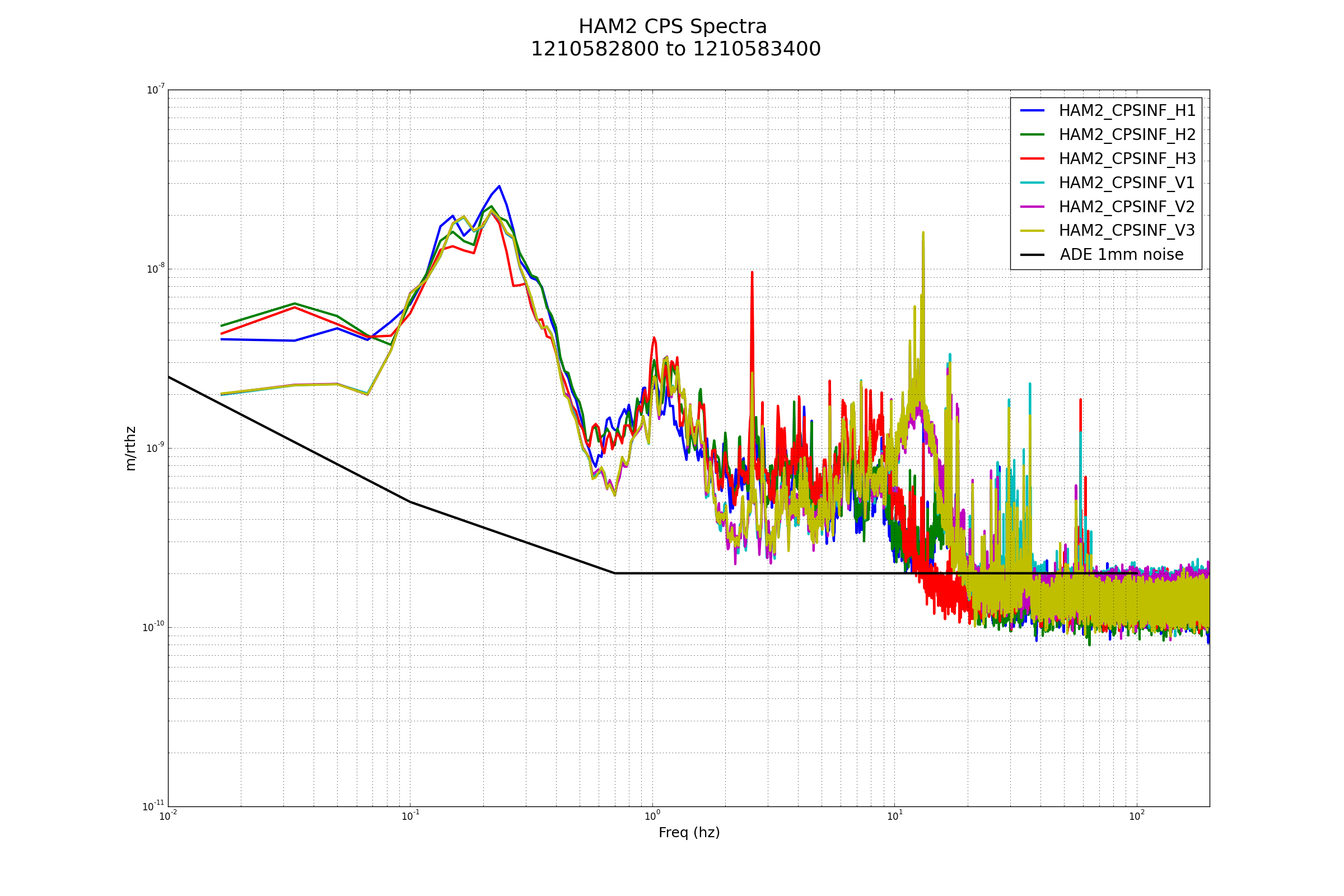
Task: Click the HAM2_CPSINF_V3 legend label
Action: [1127, 230]
